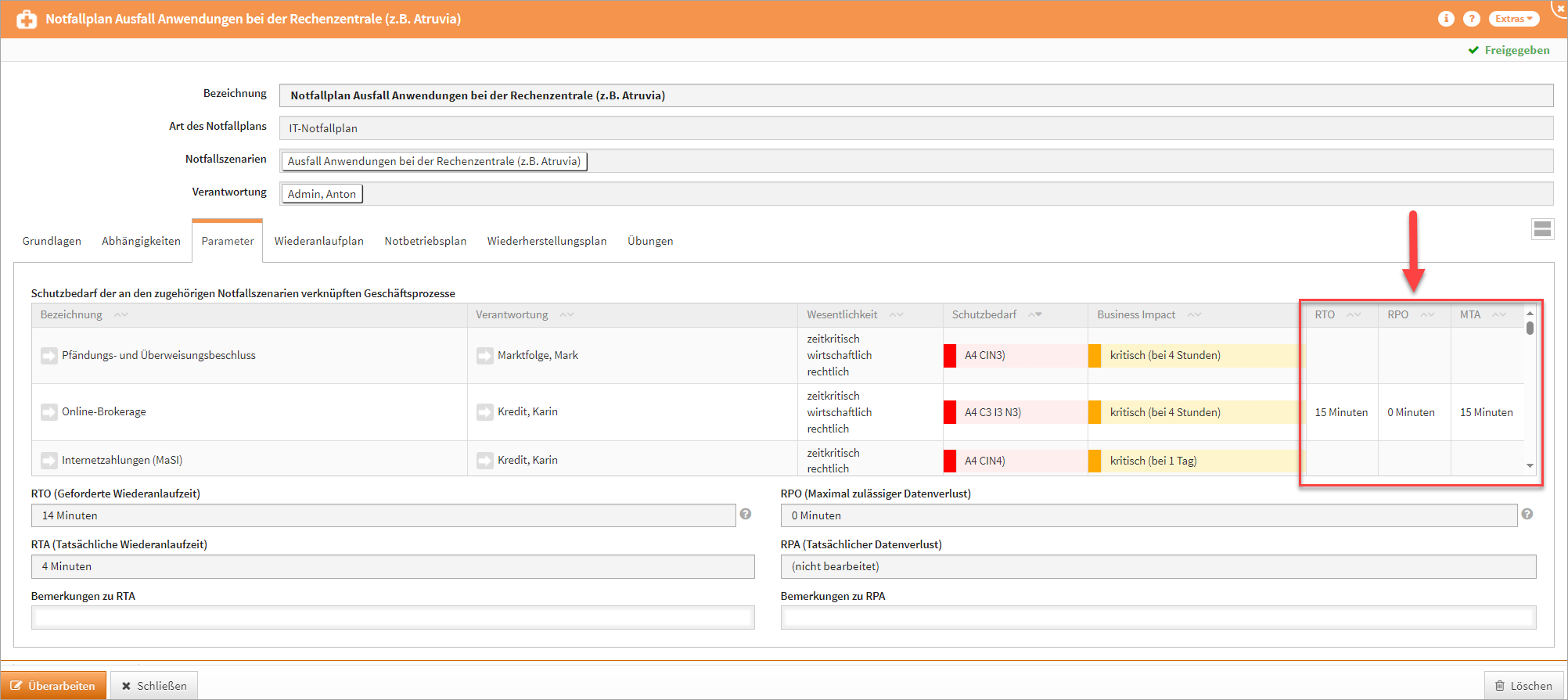Viewport: 1568px width, 700px height.
Task: Click the arrow icon beside Internetzahlungen (MaSI)
Action: [49, 461]
